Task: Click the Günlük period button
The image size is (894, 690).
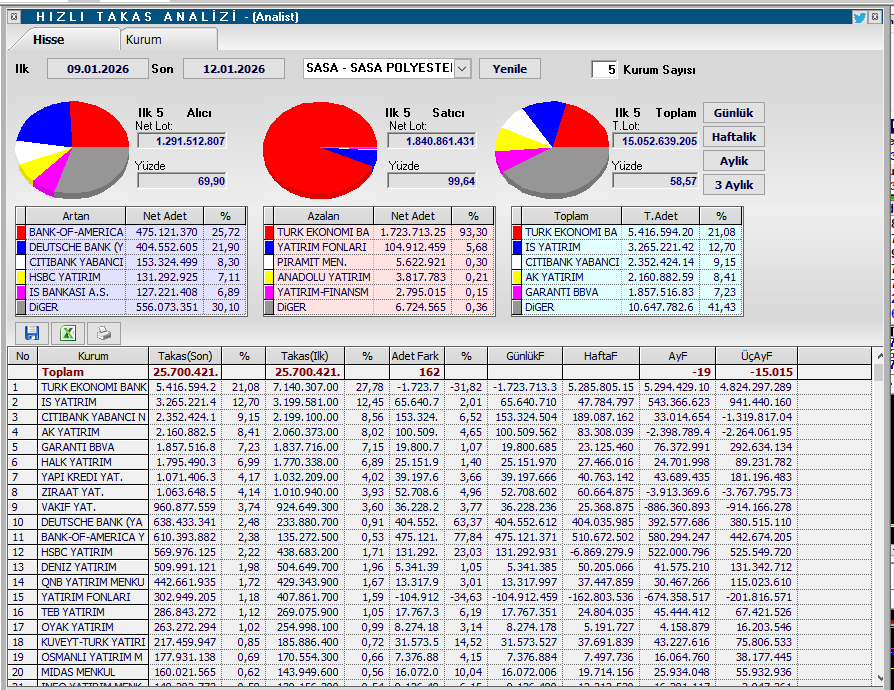Action: 733,113
